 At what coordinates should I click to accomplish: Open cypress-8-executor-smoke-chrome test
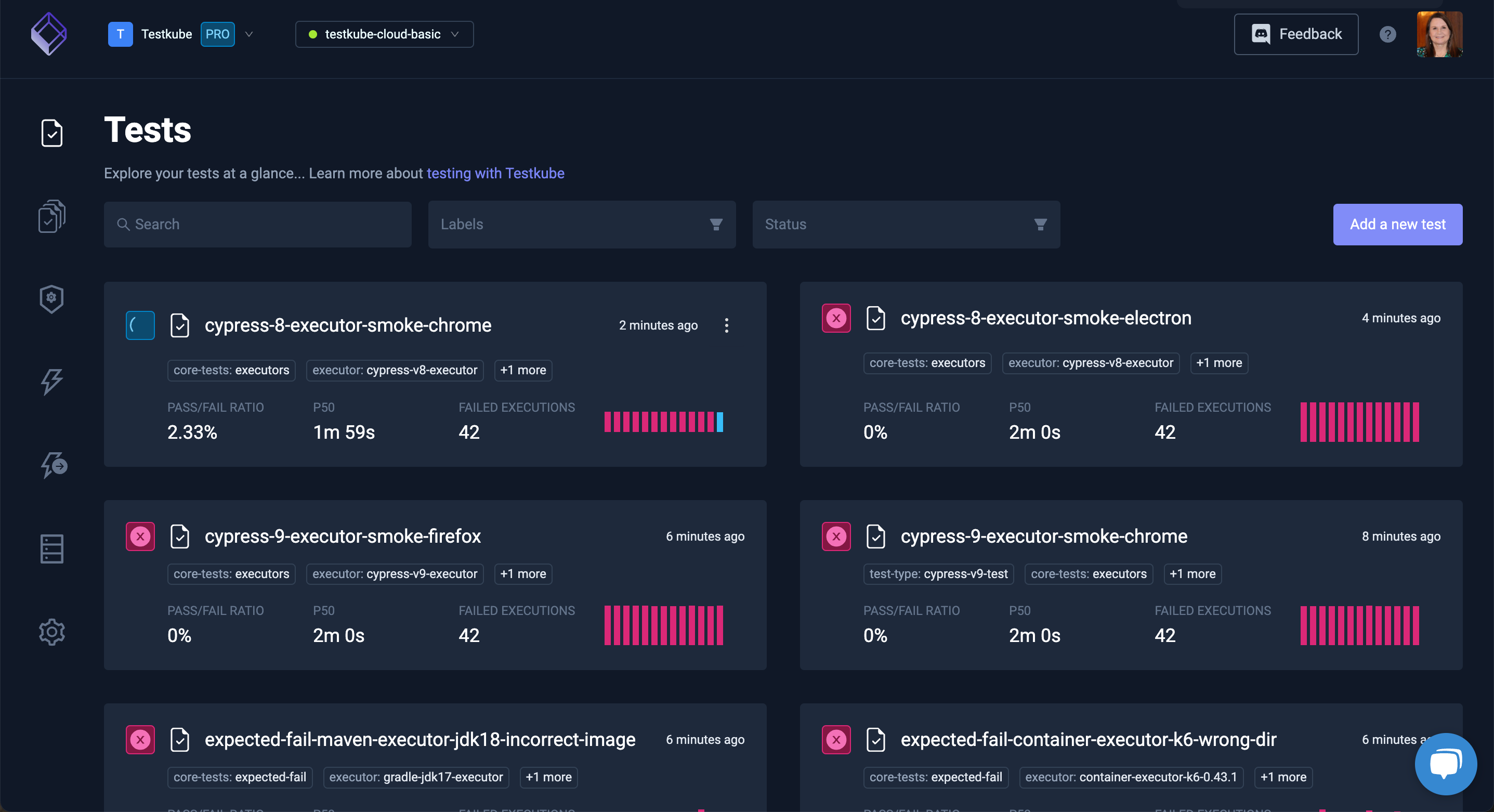348,325
